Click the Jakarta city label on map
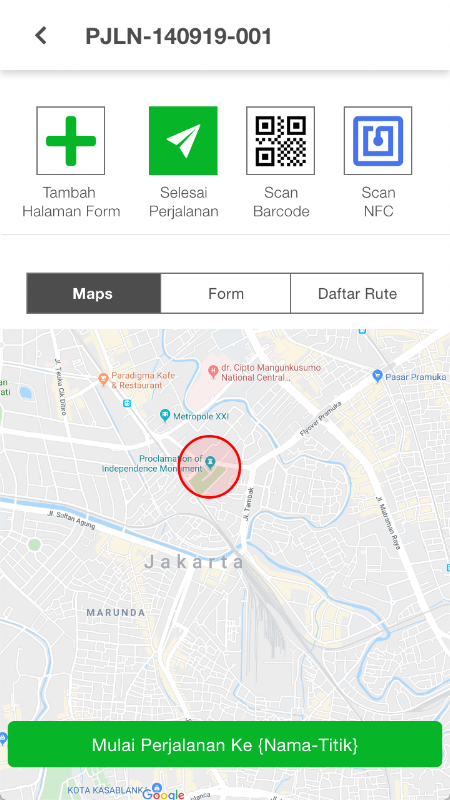This screenshot has height=800, width=450. point(195,562)
